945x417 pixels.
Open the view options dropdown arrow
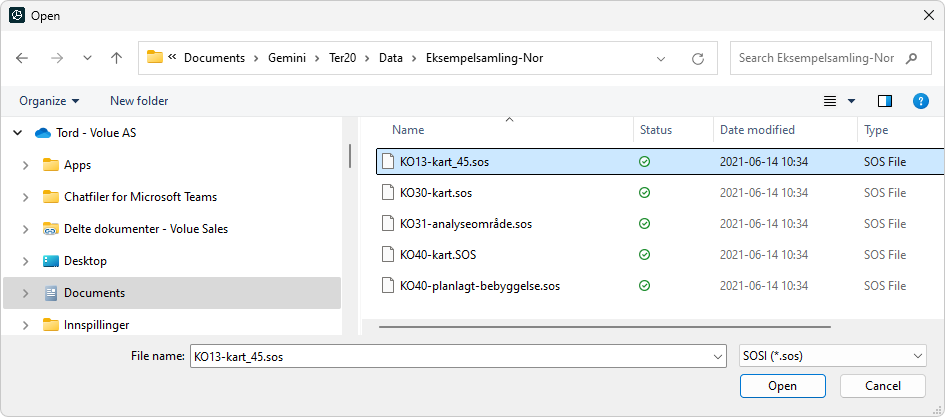point(852,101)
